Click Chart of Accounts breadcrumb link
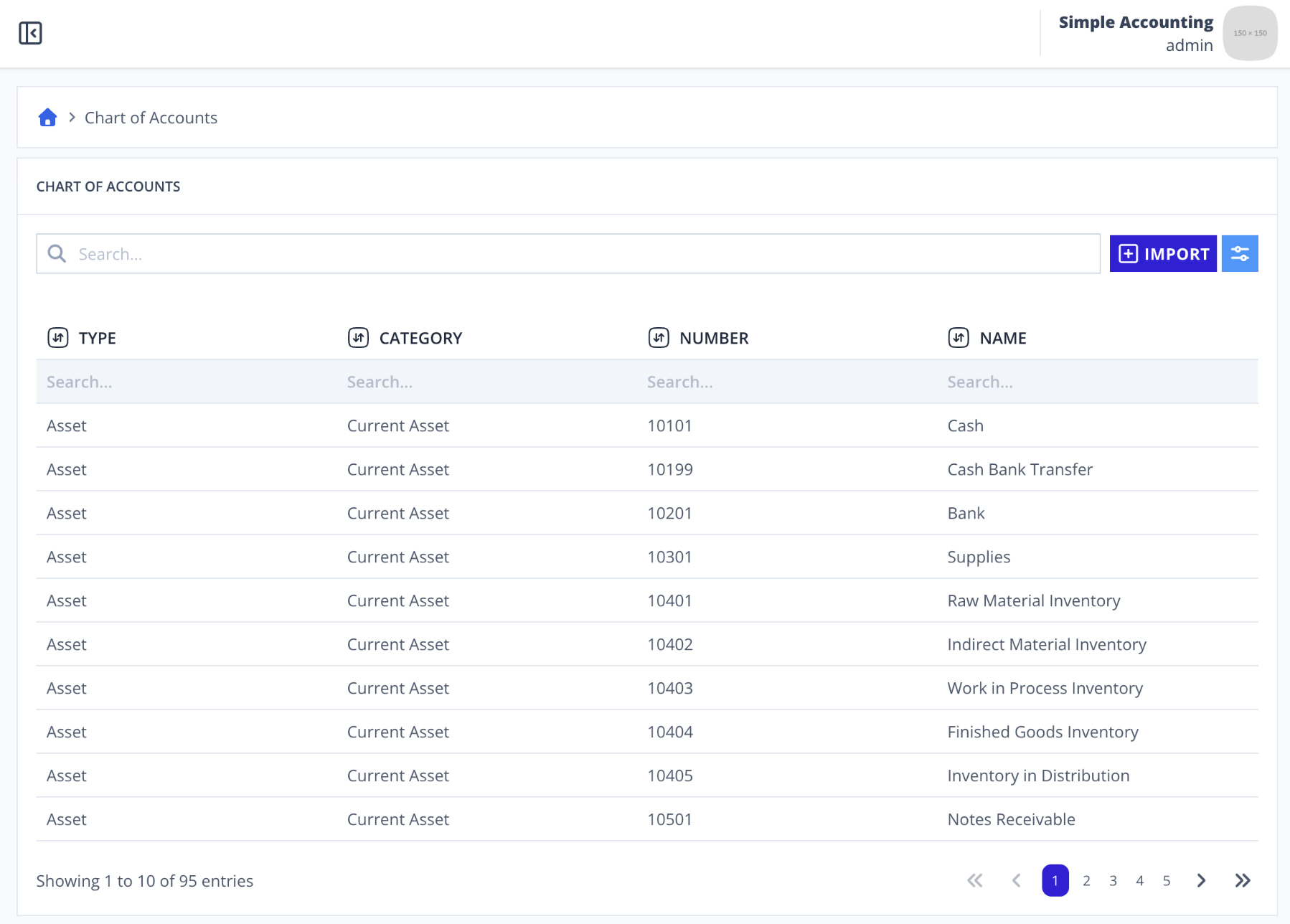The image size is (1290, 924). (x=151, y=118)
